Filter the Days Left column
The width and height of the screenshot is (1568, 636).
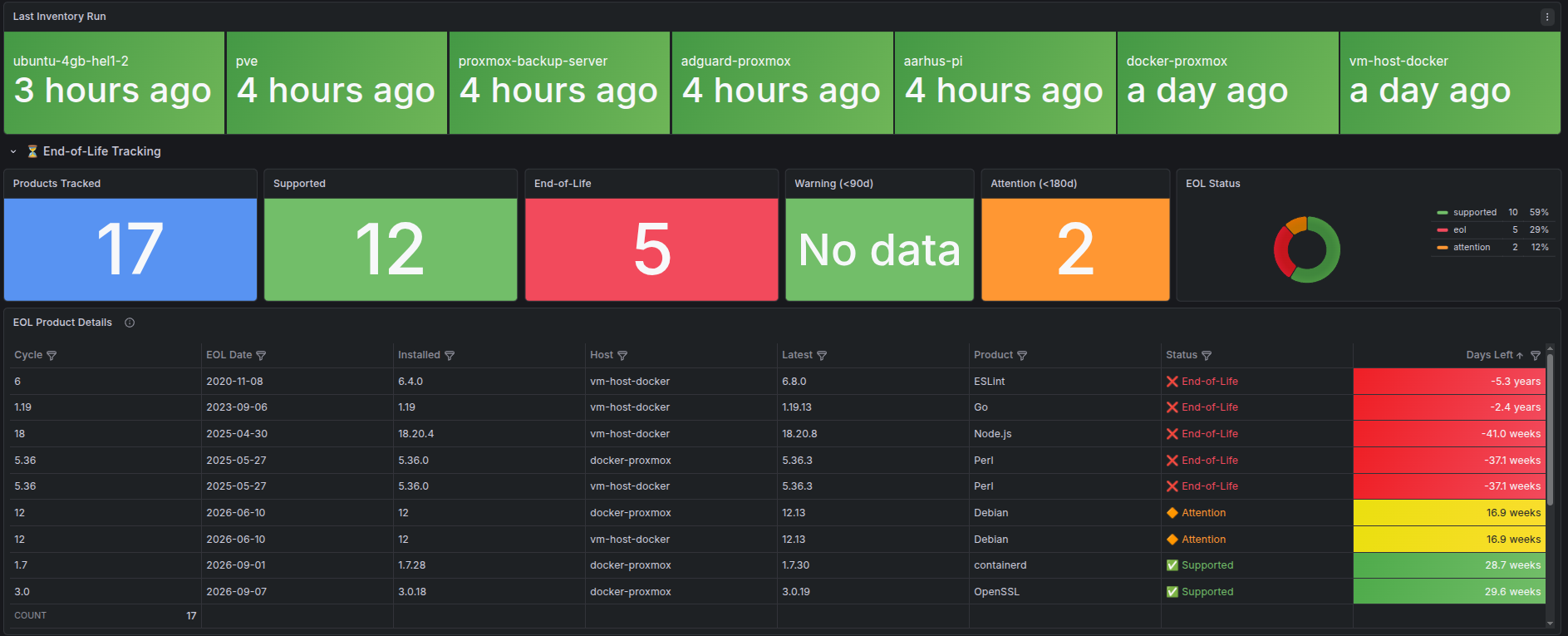(x=1536, y=355)
